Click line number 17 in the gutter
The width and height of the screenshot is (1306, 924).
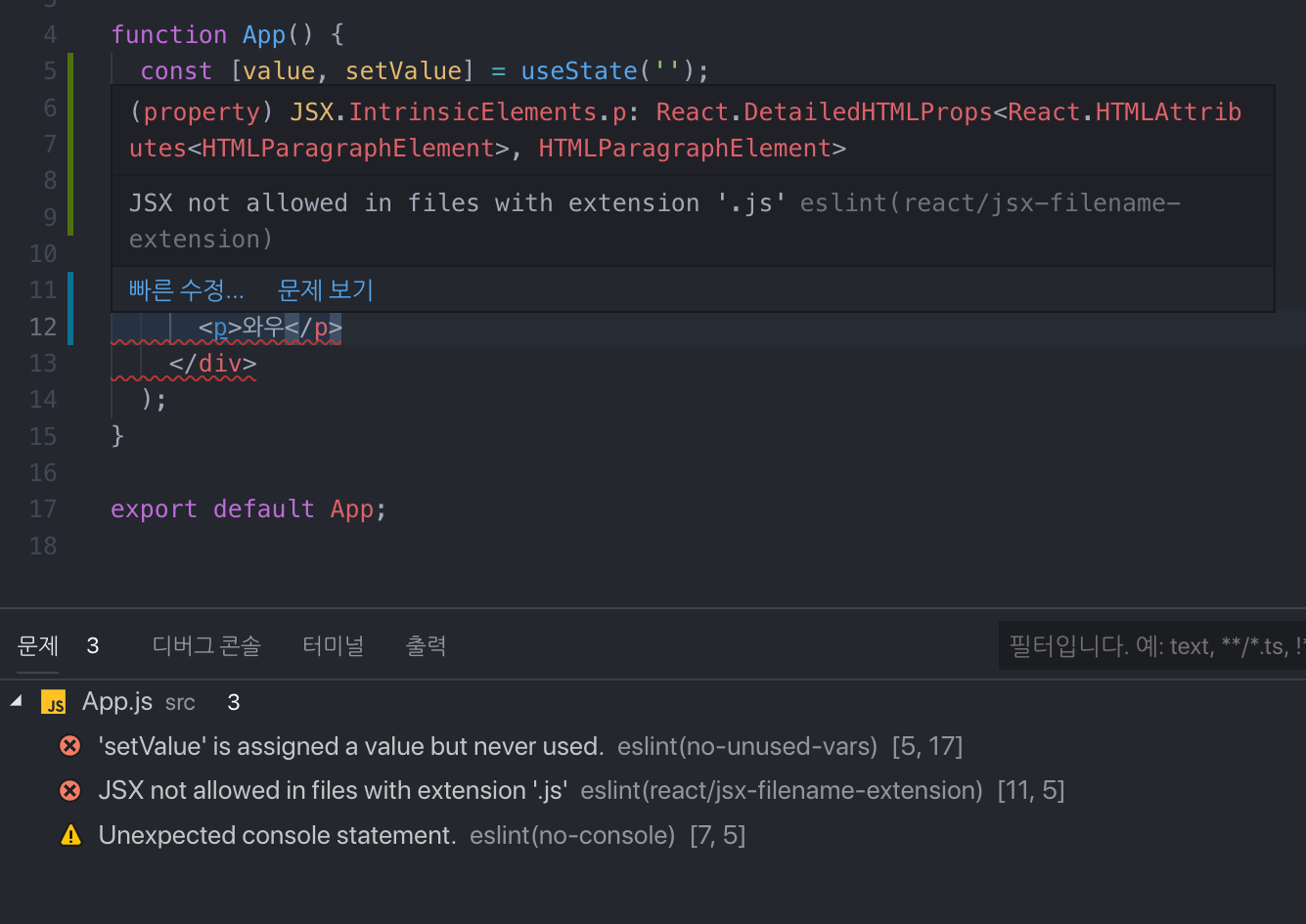(x=43, y=509)
